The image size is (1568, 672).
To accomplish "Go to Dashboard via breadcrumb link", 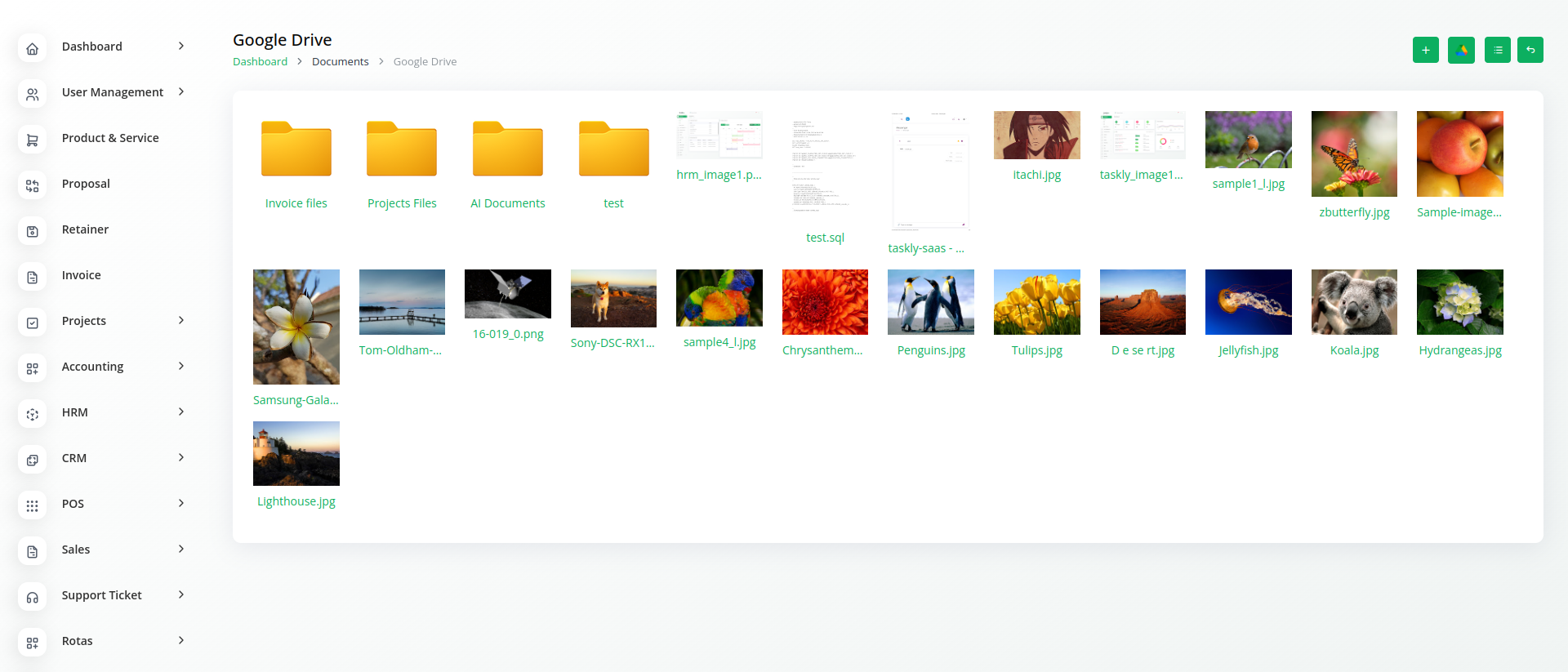I will 260,62.
